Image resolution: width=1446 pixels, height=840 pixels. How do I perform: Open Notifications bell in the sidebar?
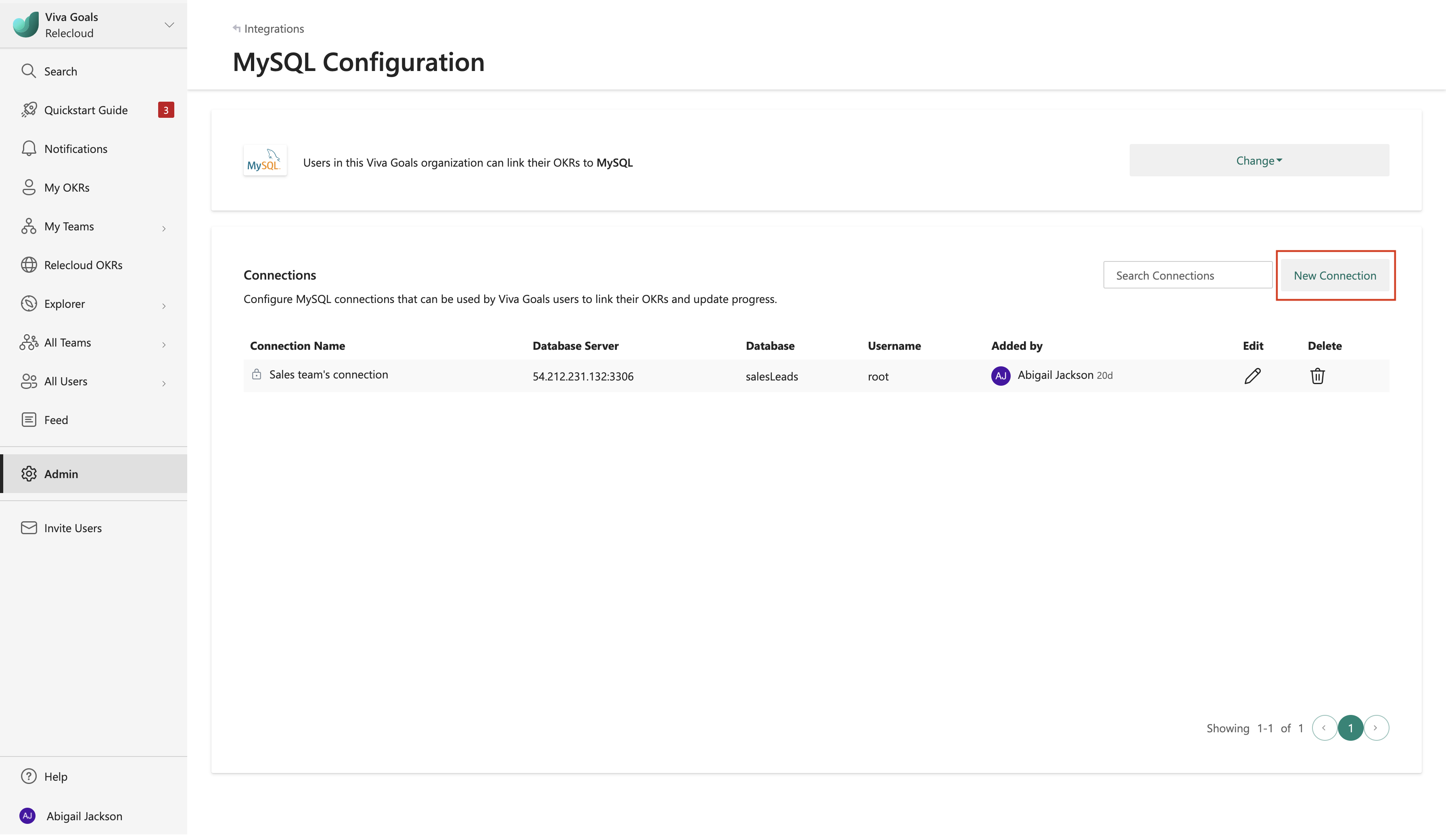click(x=29, y=148)
